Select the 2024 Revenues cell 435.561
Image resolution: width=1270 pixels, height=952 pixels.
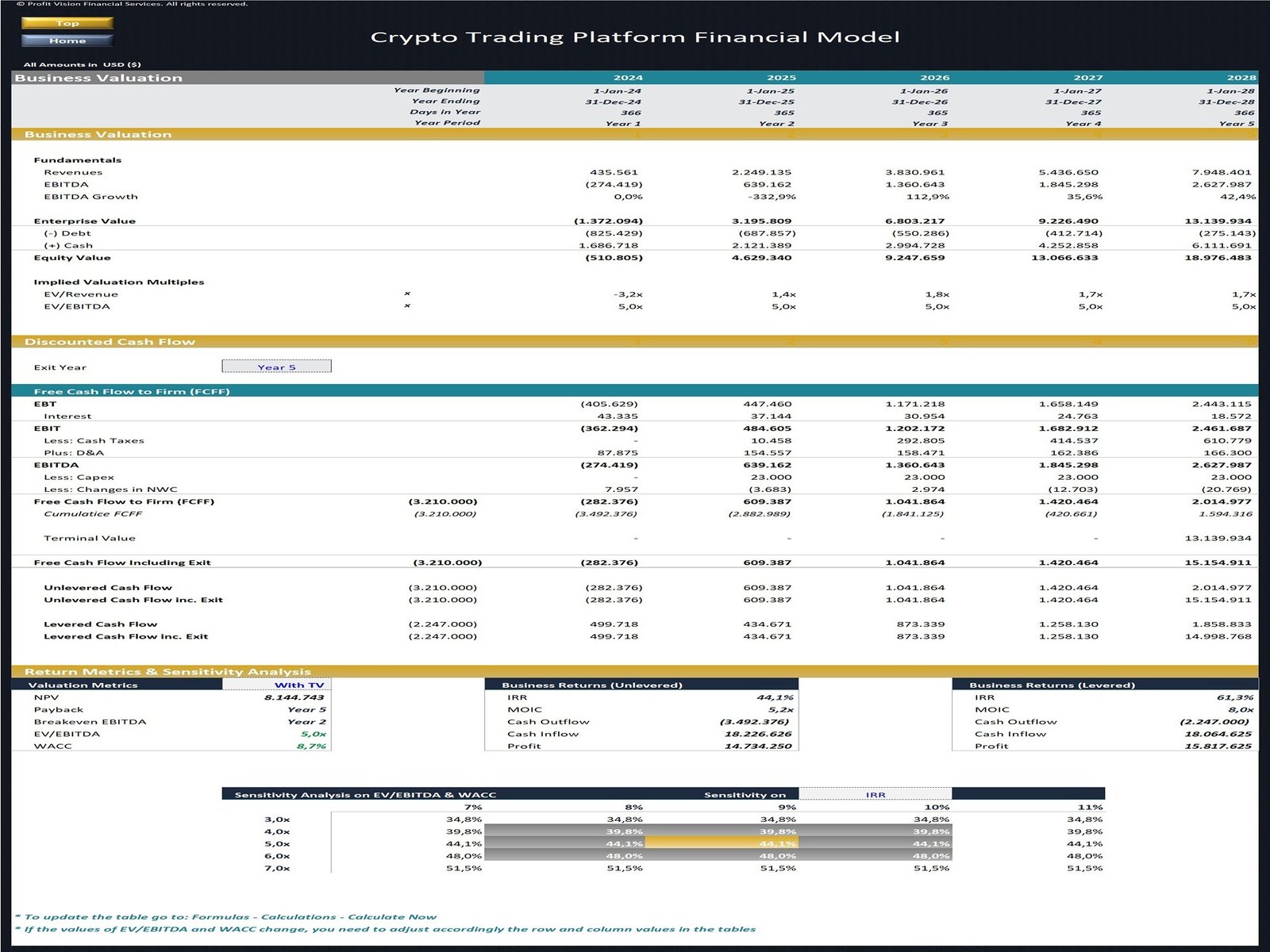click(x=614, y=172)
